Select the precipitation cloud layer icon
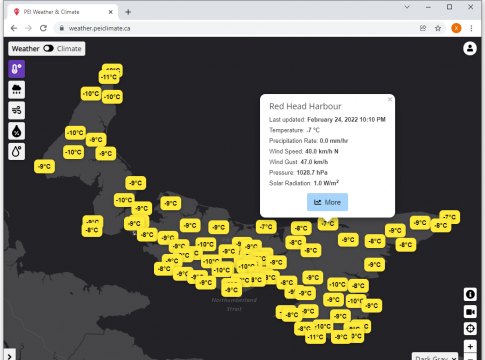485x360 pixels. pyautogui.click(x=16, y=90)
